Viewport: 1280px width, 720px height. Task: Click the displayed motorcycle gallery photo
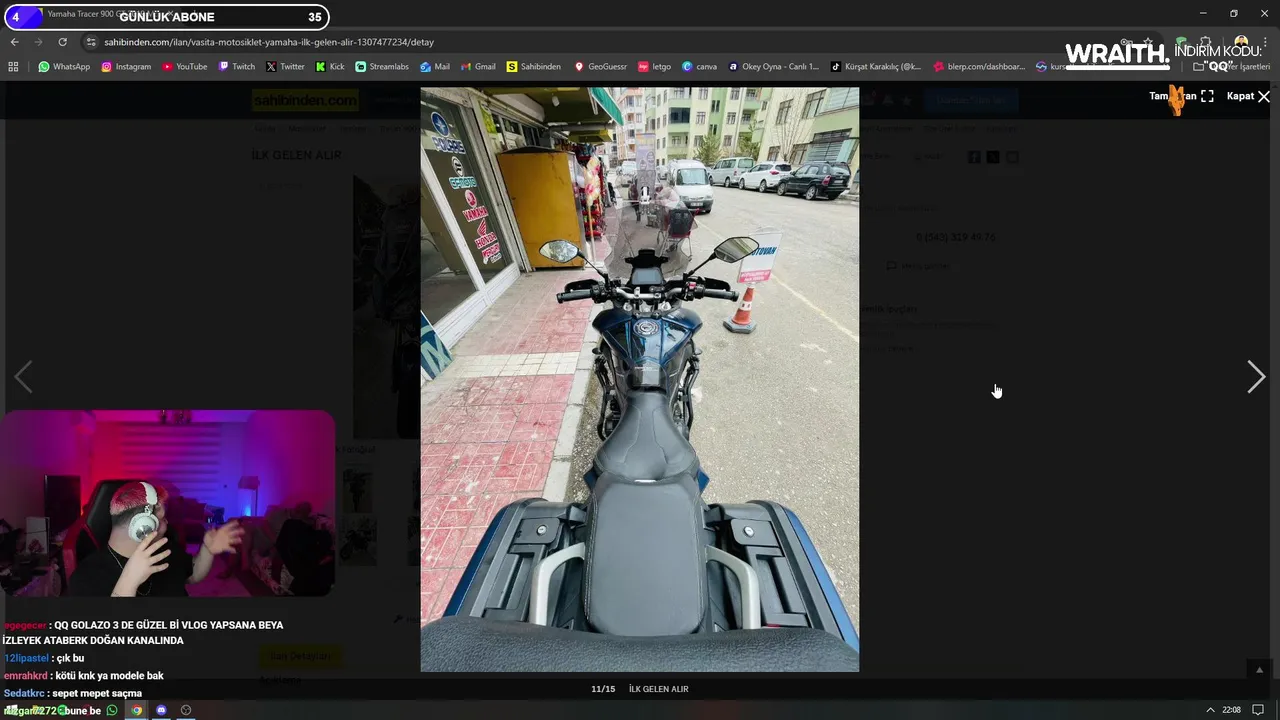(639, 379)
